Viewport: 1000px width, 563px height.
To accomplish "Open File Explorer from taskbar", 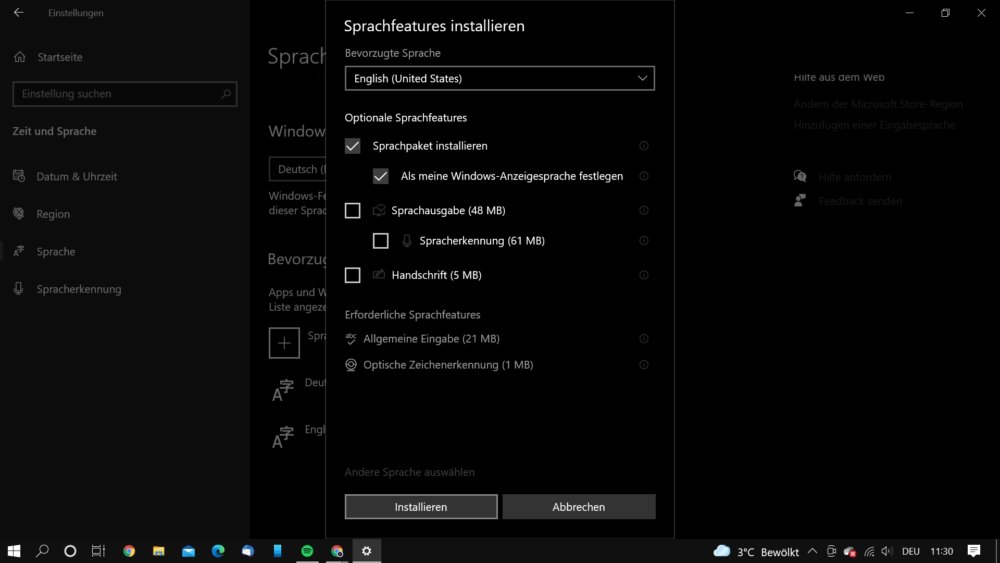I will click(x=159, y=551).
